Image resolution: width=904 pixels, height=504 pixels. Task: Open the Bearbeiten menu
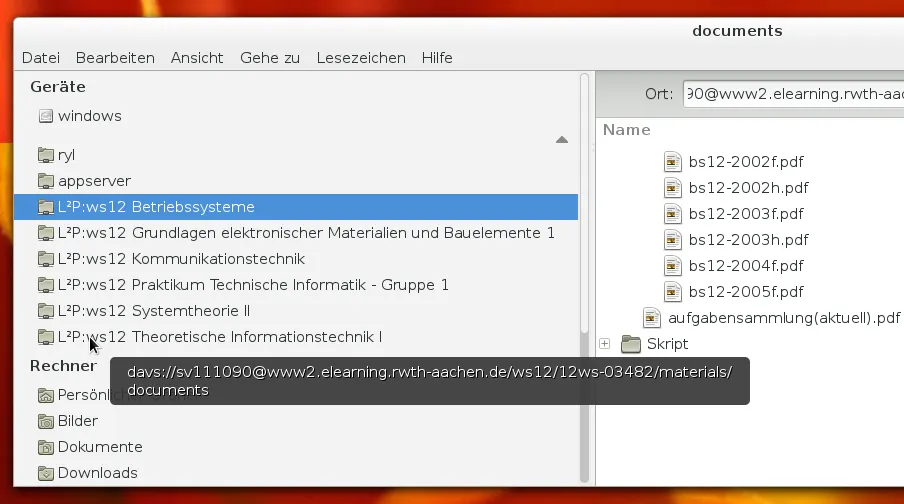tap(115, 58)
